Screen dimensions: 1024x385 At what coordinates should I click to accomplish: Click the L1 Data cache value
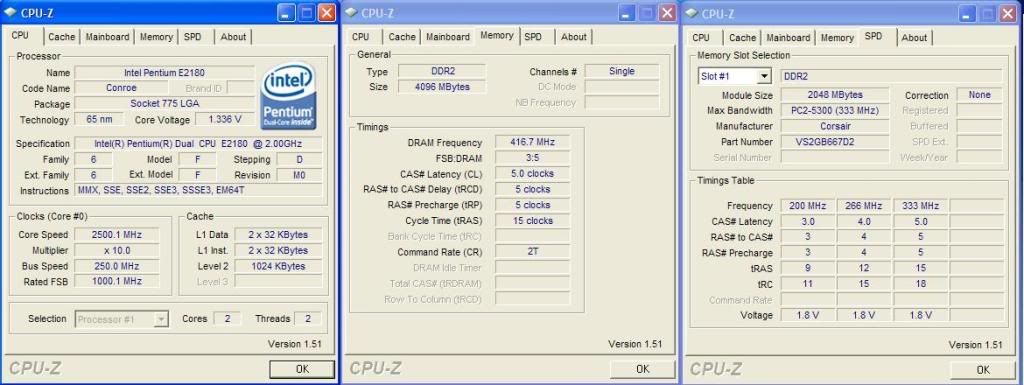point(278,234)
